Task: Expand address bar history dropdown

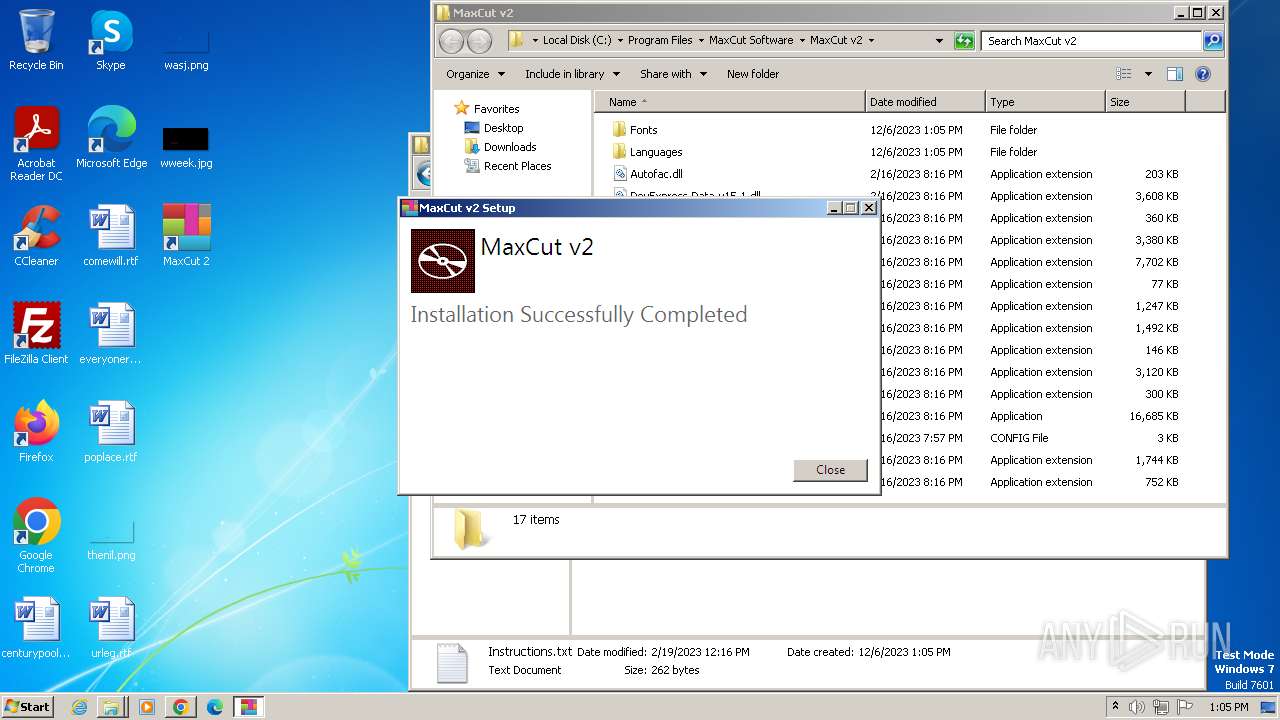Action: click(x=939, y=41)
